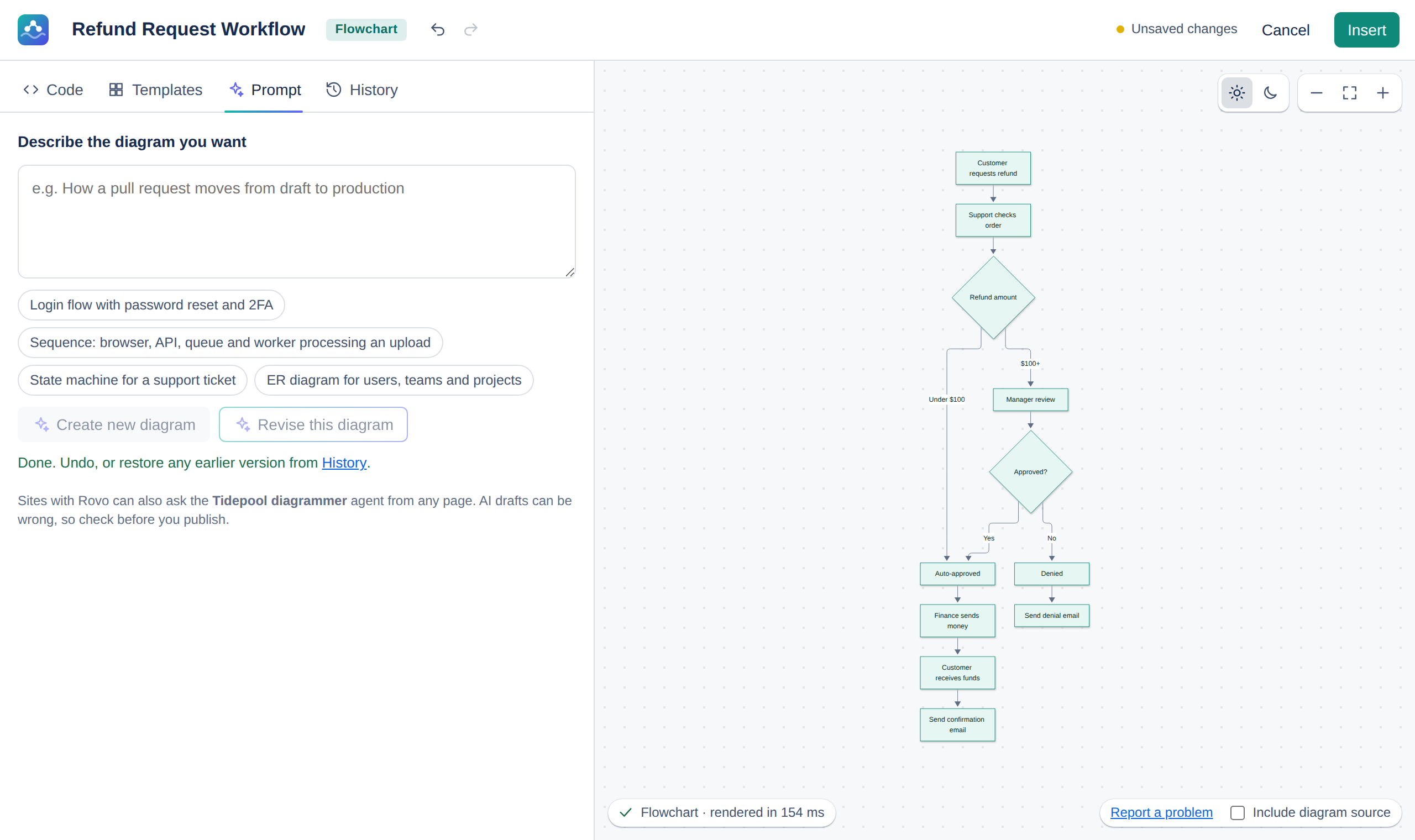Select the Denied node
This screenshot has height=840, width=1415.
point(1052,574)
